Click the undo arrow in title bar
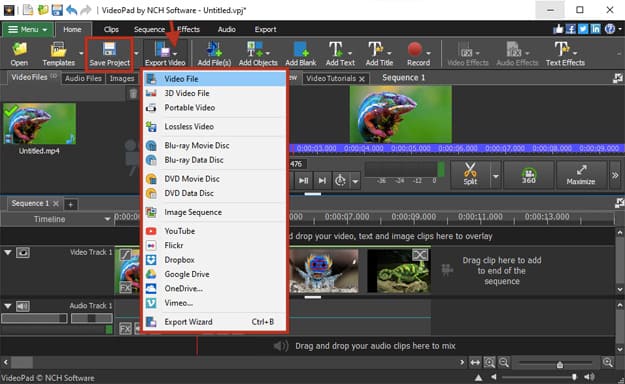The width and height of the screenshot is (625, 384). [x=72, y=10]
